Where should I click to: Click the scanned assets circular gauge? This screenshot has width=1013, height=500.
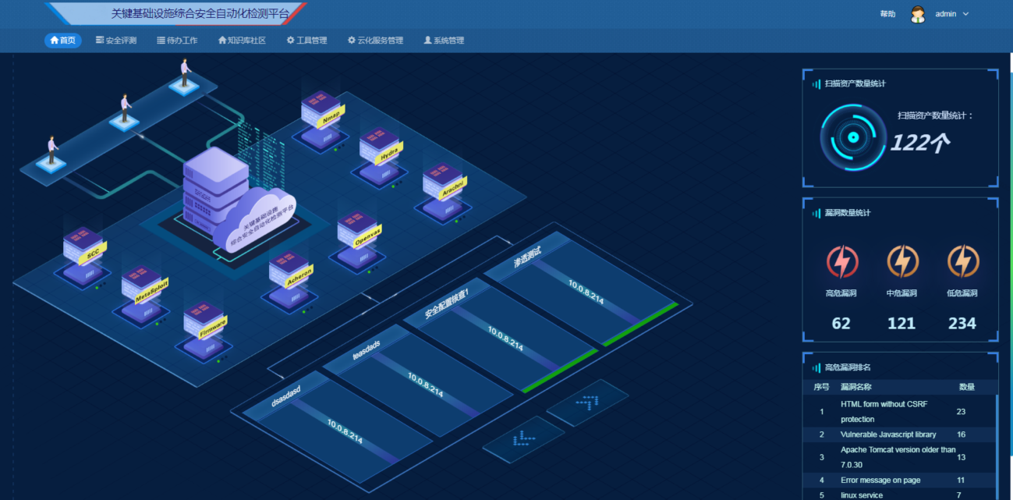pos(853,137)
